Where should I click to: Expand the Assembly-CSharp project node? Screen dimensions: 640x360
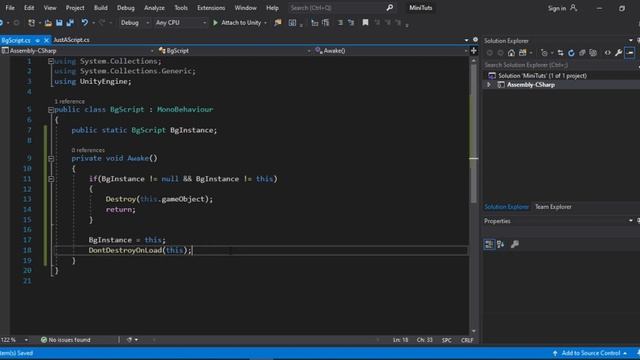point(489,85)
